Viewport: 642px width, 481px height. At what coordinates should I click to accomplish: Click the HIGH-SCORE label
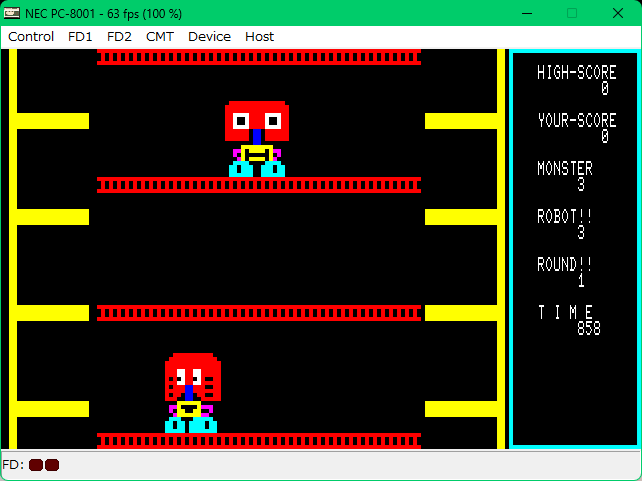576,73
